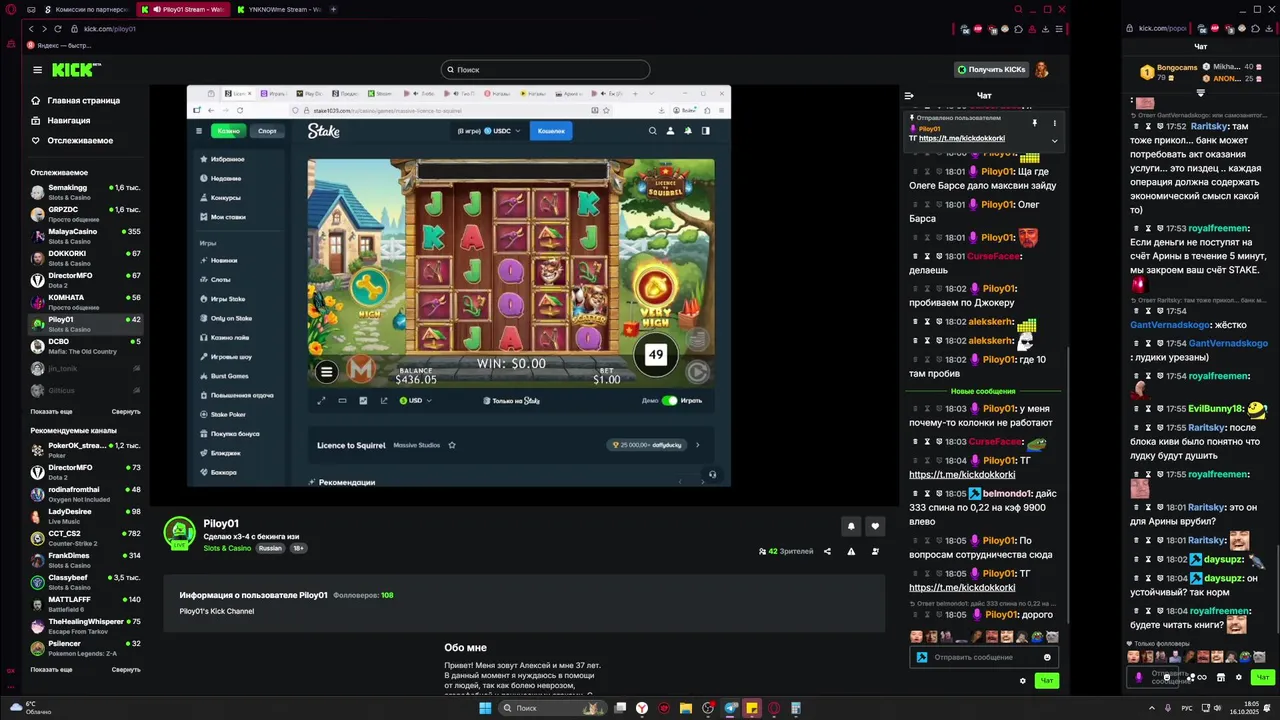Click the Russian language tag
This screenshot has height=720, width=1280.
tap(270, 548)
